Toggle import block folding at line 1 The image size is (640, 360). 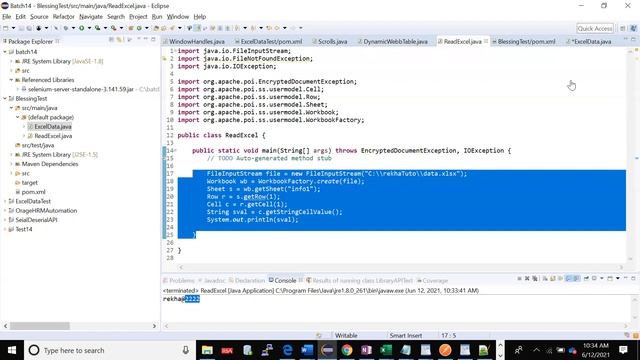pyautogui.click(x=176, y=51)
